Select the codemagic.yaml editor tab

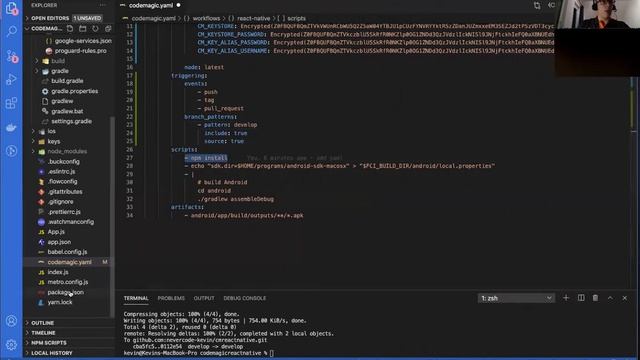(x=150, y=5)
